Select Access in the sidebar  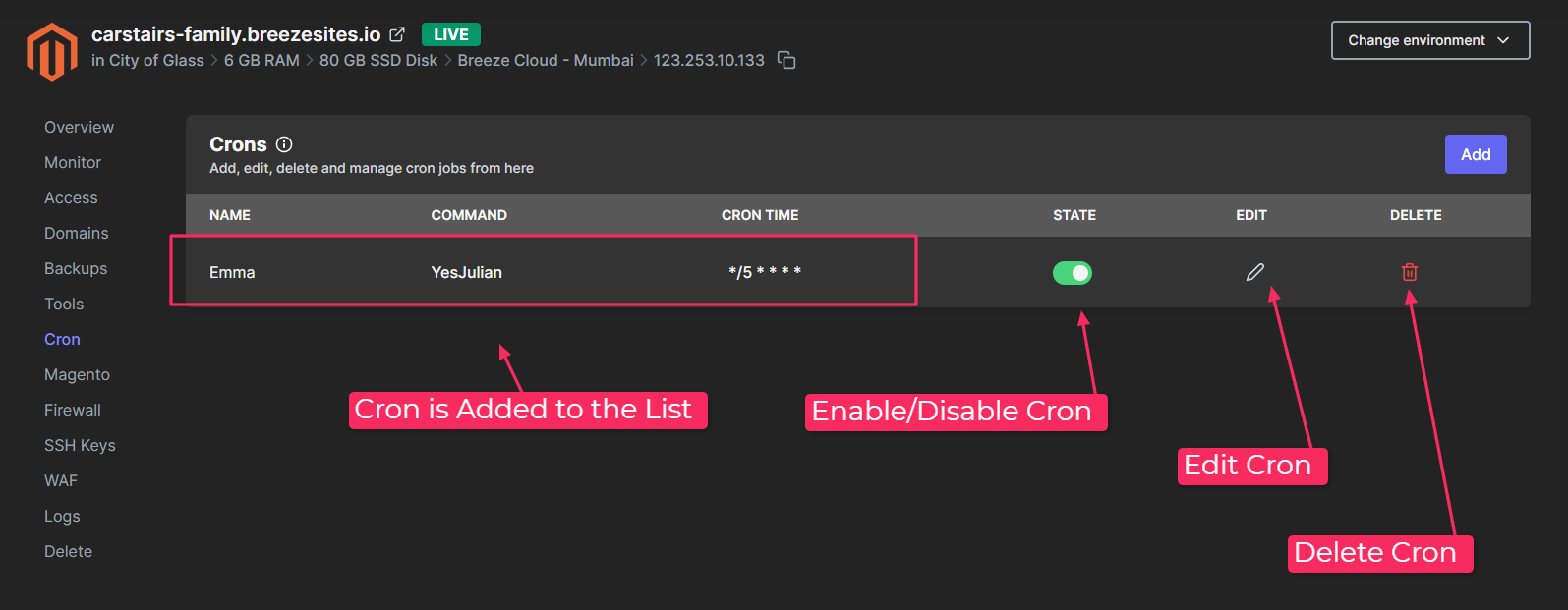[71, 197]
